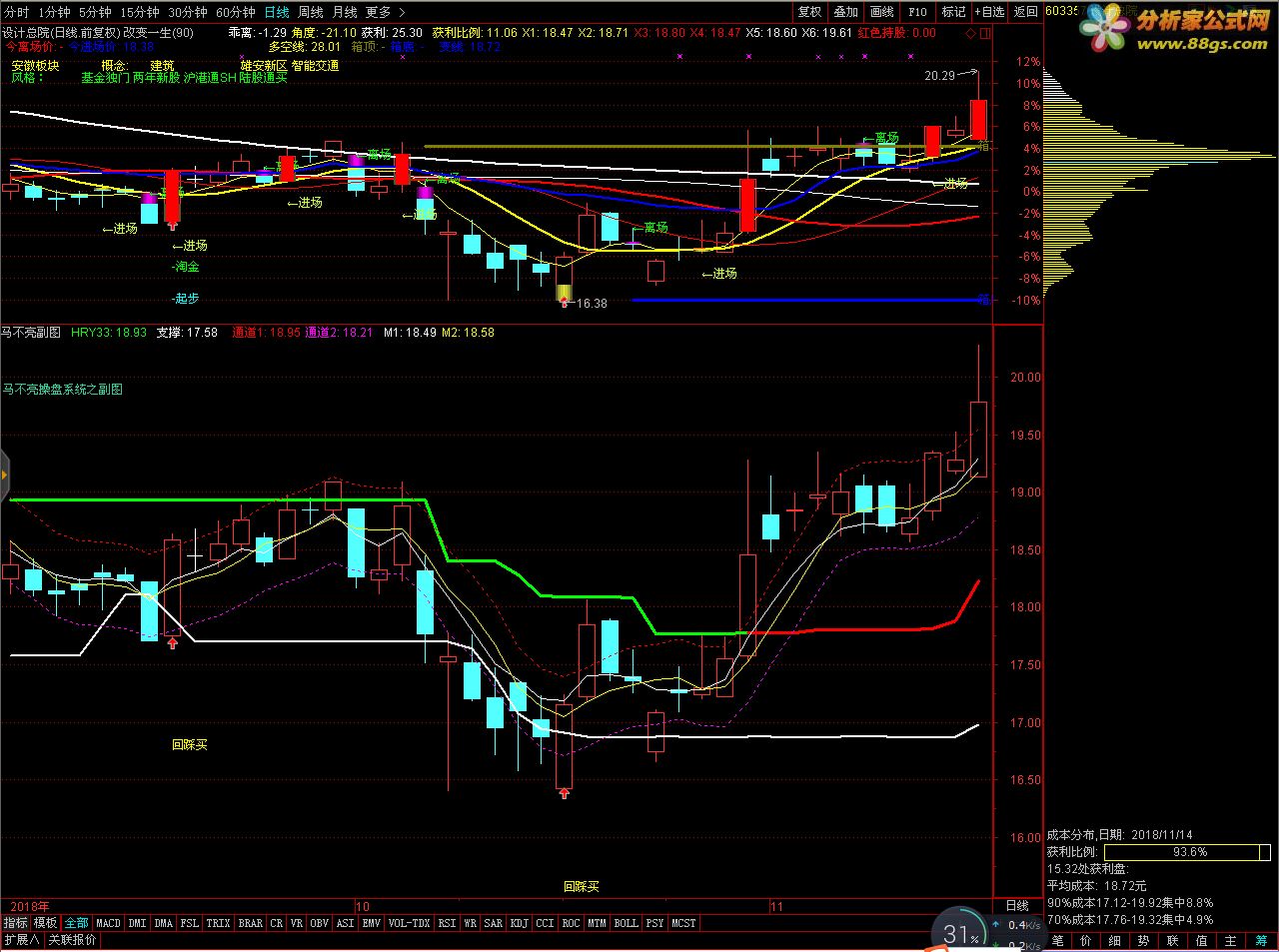Switch to the 月线 monthly chart tab
Screen dimensions: 1279x952
[x=345, y=12]
